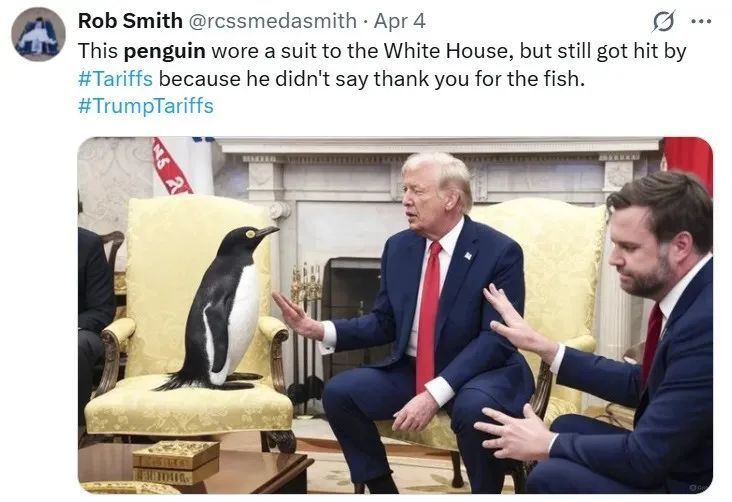Click the long red tie of seated man
This screenshot has height=502, width=732.
tap(429, 318)
